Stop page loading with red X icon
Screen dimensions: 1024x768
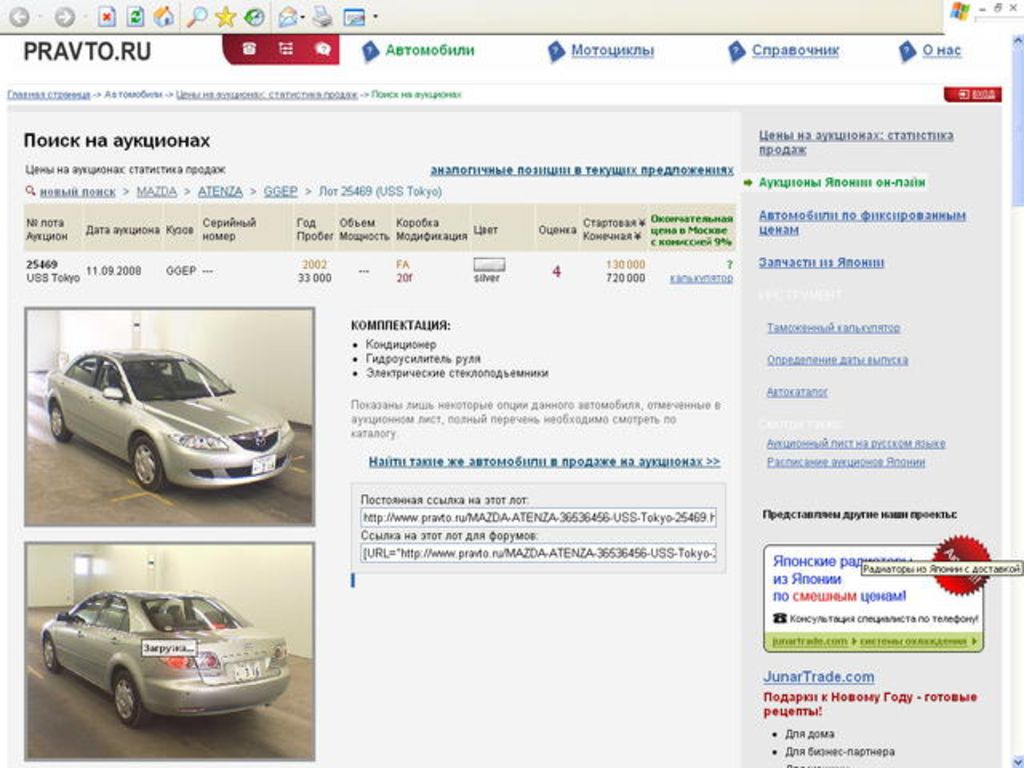(106, 16)
